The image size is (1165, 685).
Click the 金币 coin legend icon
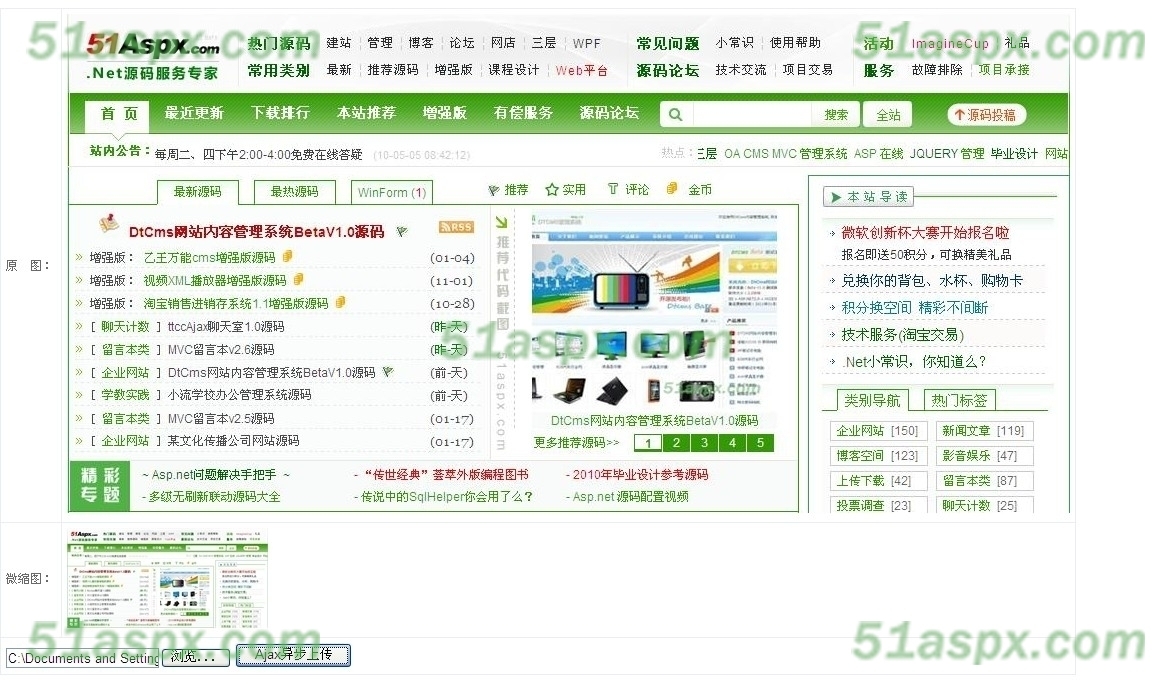pyautogui.click(x=672, y=189)
